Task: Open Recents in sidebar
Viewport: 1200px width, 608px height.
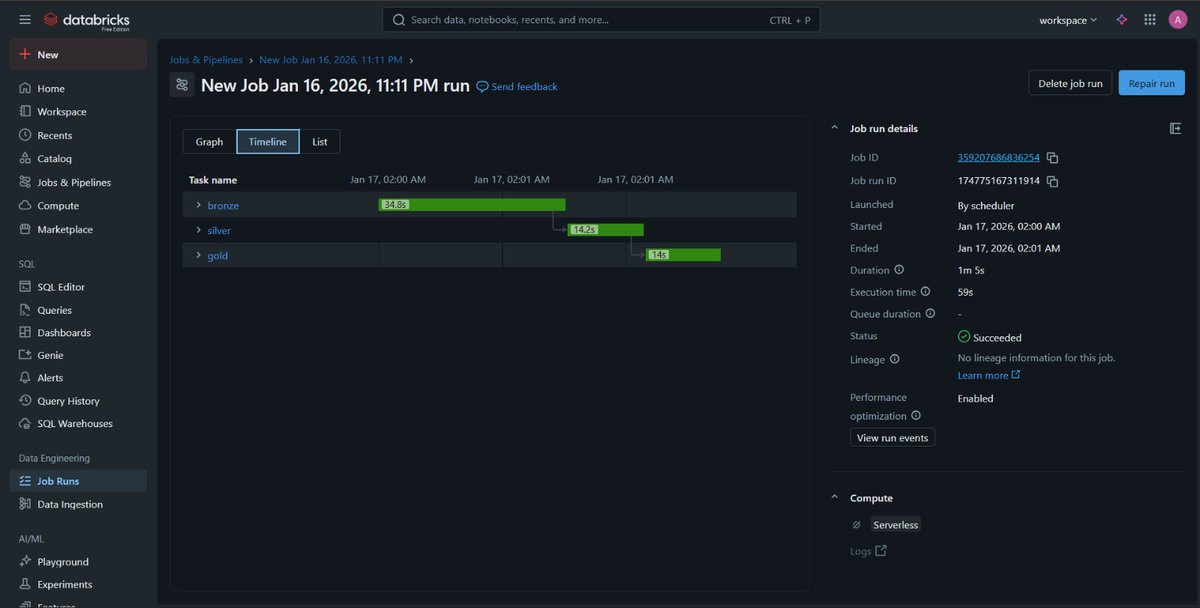Action: (x=79, y=135)
